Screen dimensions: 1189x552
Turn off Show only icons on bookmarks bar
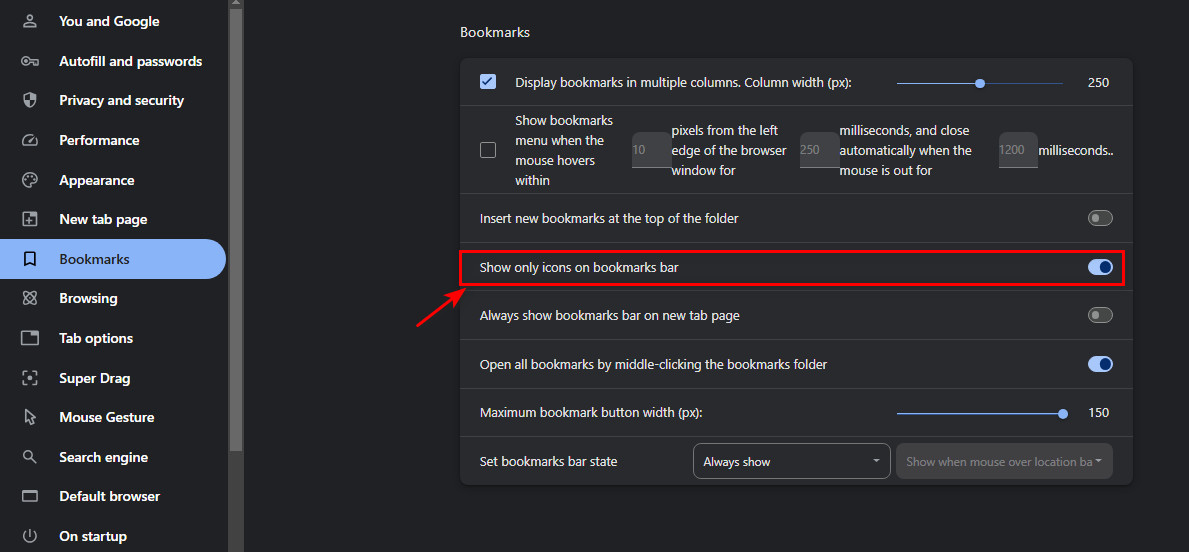tap(1100, 267)
